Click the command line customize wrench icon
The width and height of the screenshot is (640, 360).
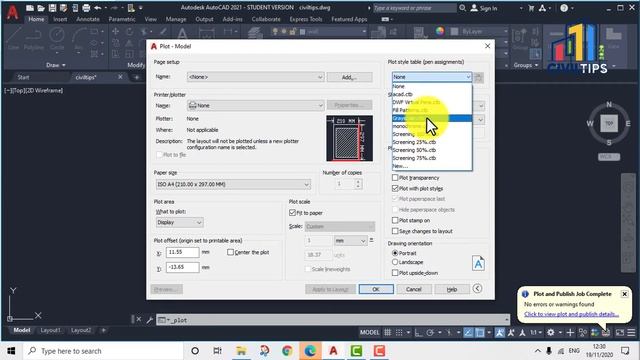coord(149,320)
